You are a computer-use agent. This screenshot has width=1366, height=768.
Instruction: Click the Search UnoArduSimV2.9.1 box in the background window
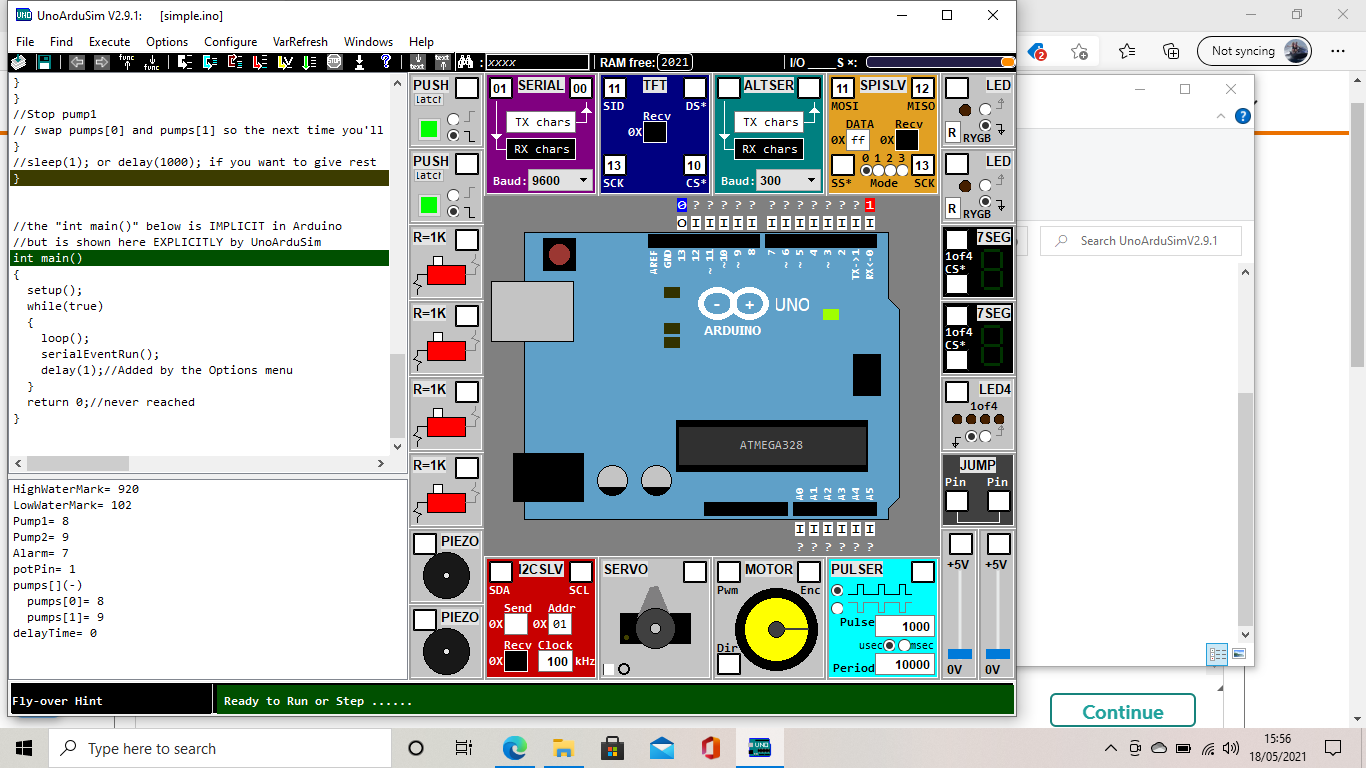tap(1141, 241)
